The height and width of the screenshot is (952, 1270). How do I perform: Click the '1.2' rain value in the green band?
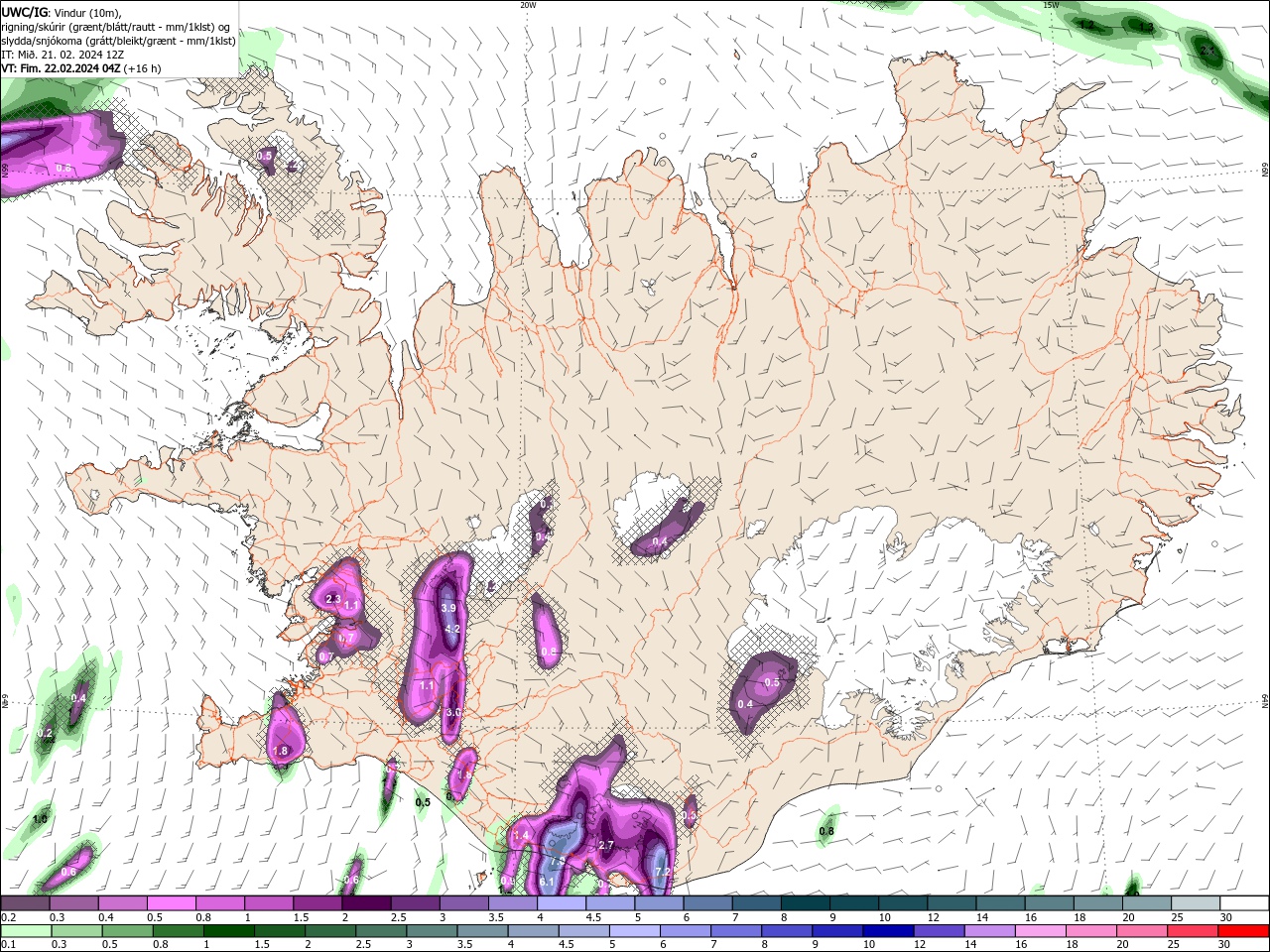tap(1087, 25)
